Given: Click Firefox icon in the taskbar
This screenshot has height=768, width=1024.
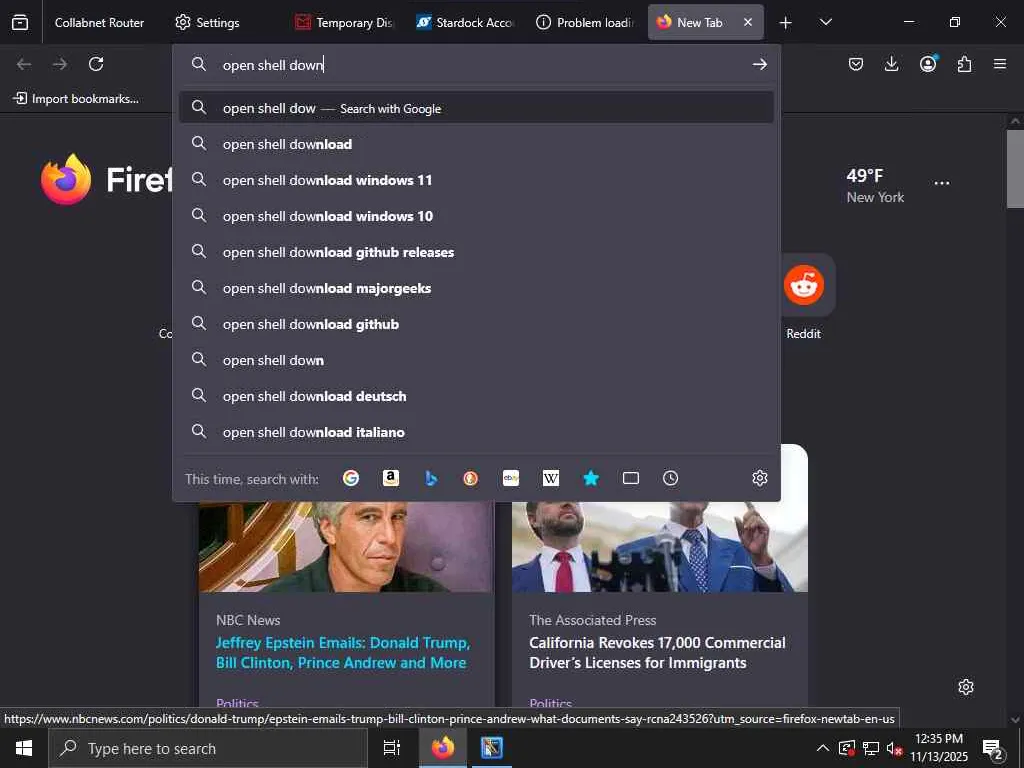Looking at the screenshot, I should tap(443, 748).
